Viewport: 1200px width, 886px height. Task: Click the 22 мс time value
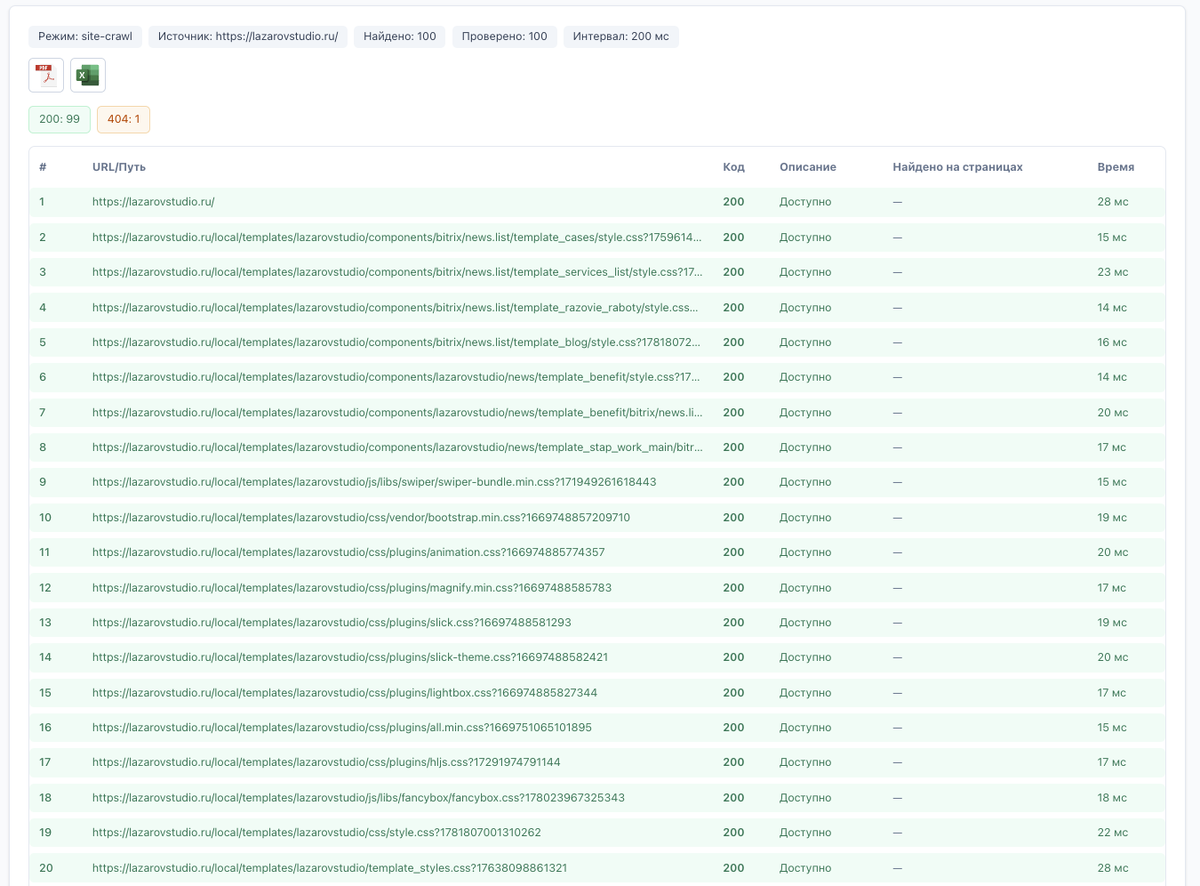point(1113,832)
